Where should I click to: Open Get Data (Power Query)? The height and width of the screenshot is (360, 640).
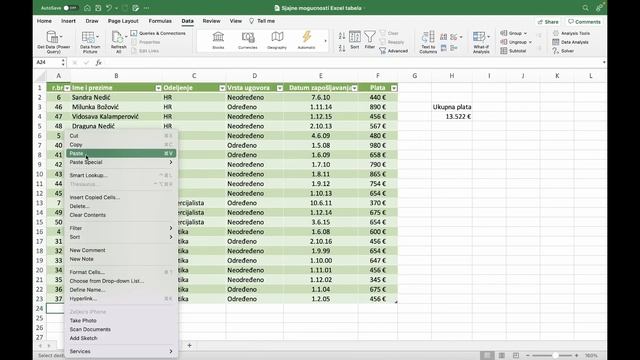point(53,42)
